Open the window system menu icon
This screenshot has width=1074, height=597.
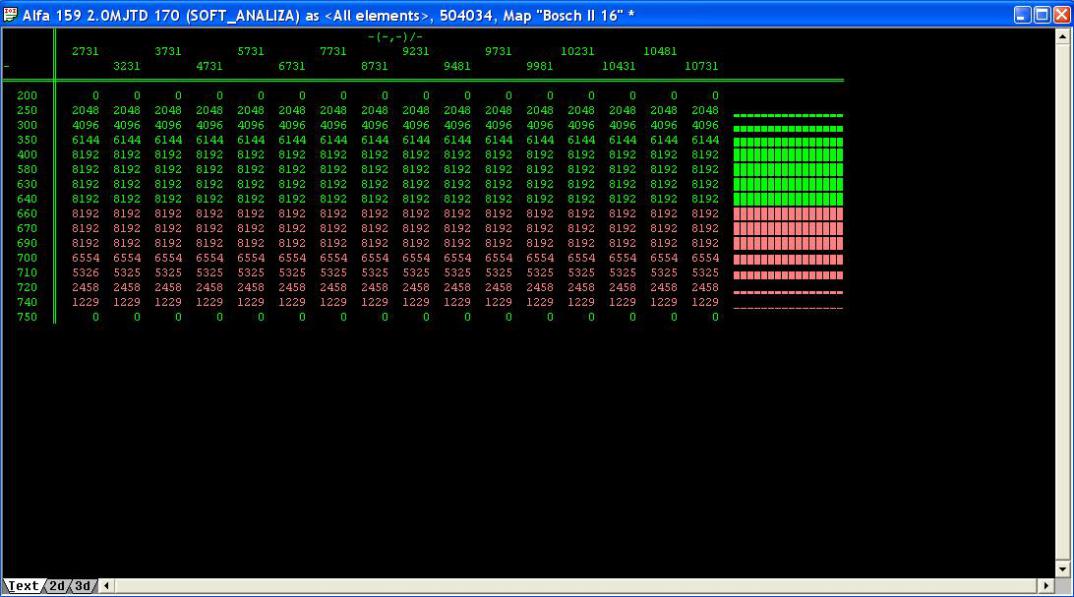pyautogui.click(x=10, y=14)
